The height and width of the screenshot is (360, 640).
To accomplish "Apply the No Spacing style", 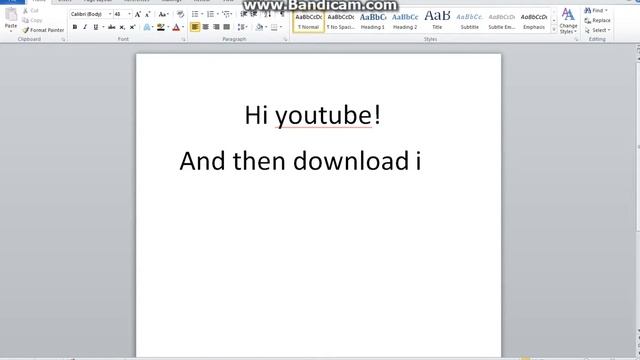I will tap(341, 22).
